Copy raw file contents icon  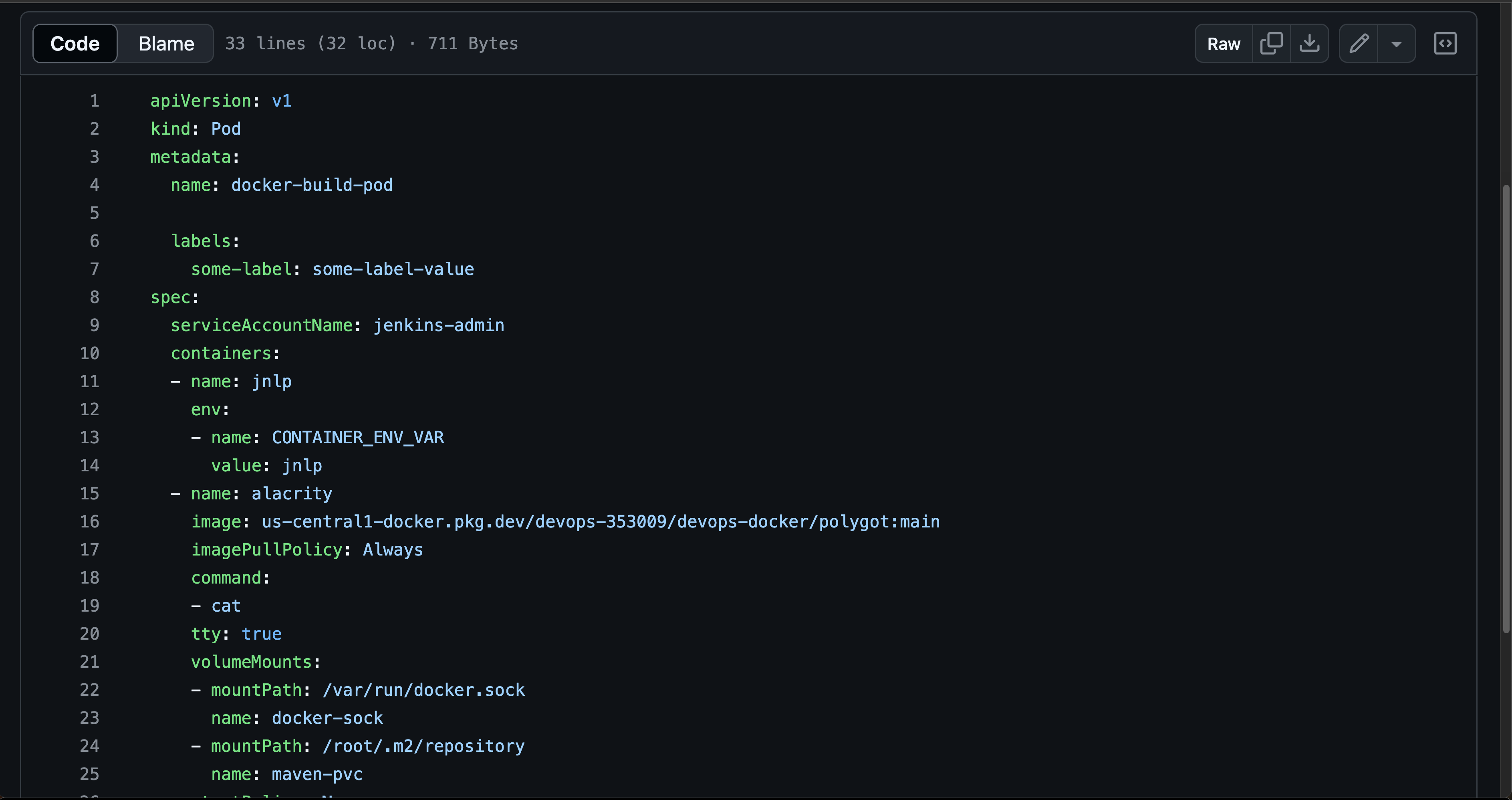(1271, 43)
